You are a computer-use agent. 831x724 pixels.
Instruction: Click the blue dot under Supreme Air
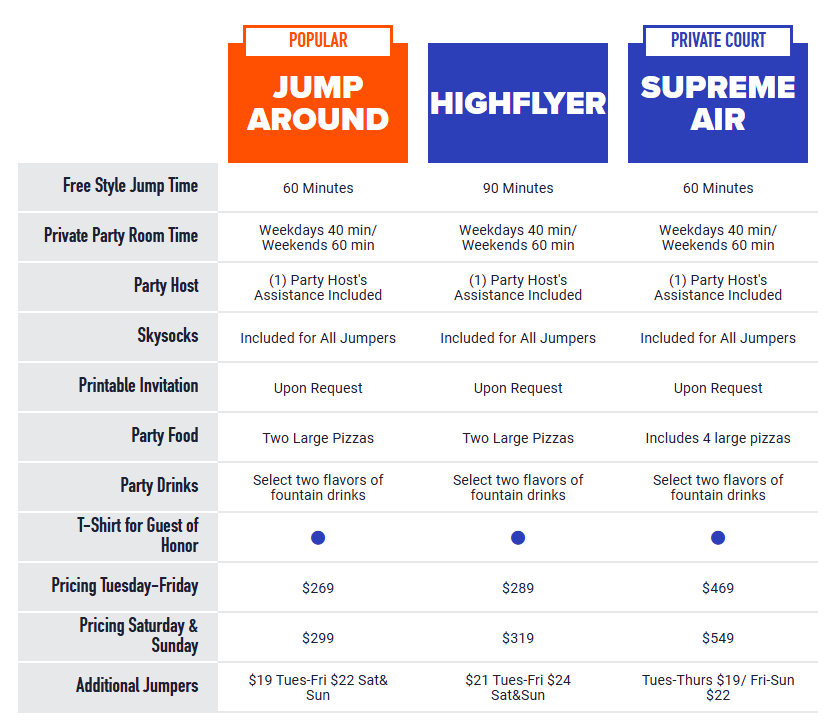tap(718, 538)
